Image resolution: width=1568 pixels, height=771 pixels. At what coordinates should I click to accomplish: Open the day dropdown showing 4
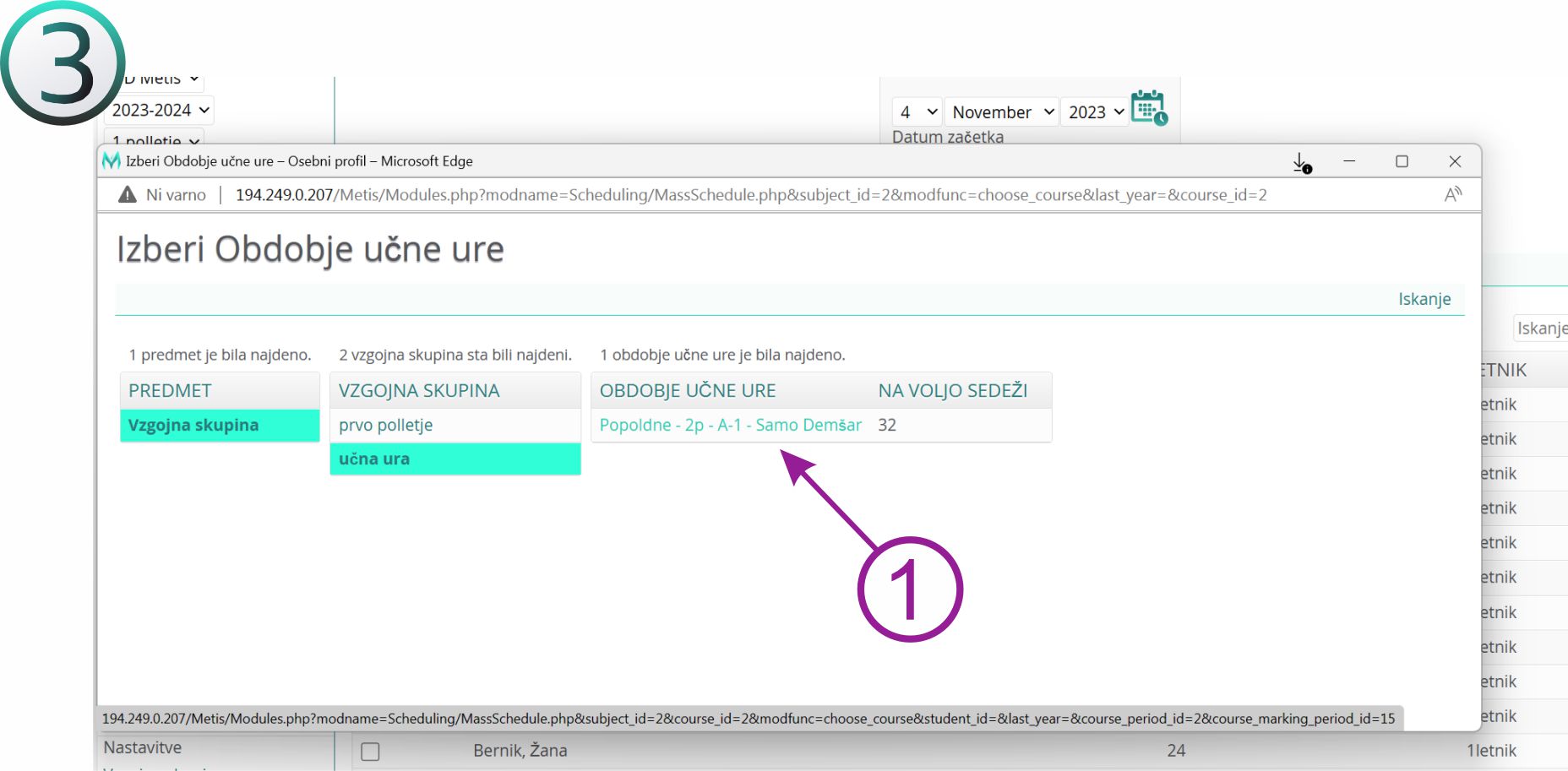click(917, 112)
